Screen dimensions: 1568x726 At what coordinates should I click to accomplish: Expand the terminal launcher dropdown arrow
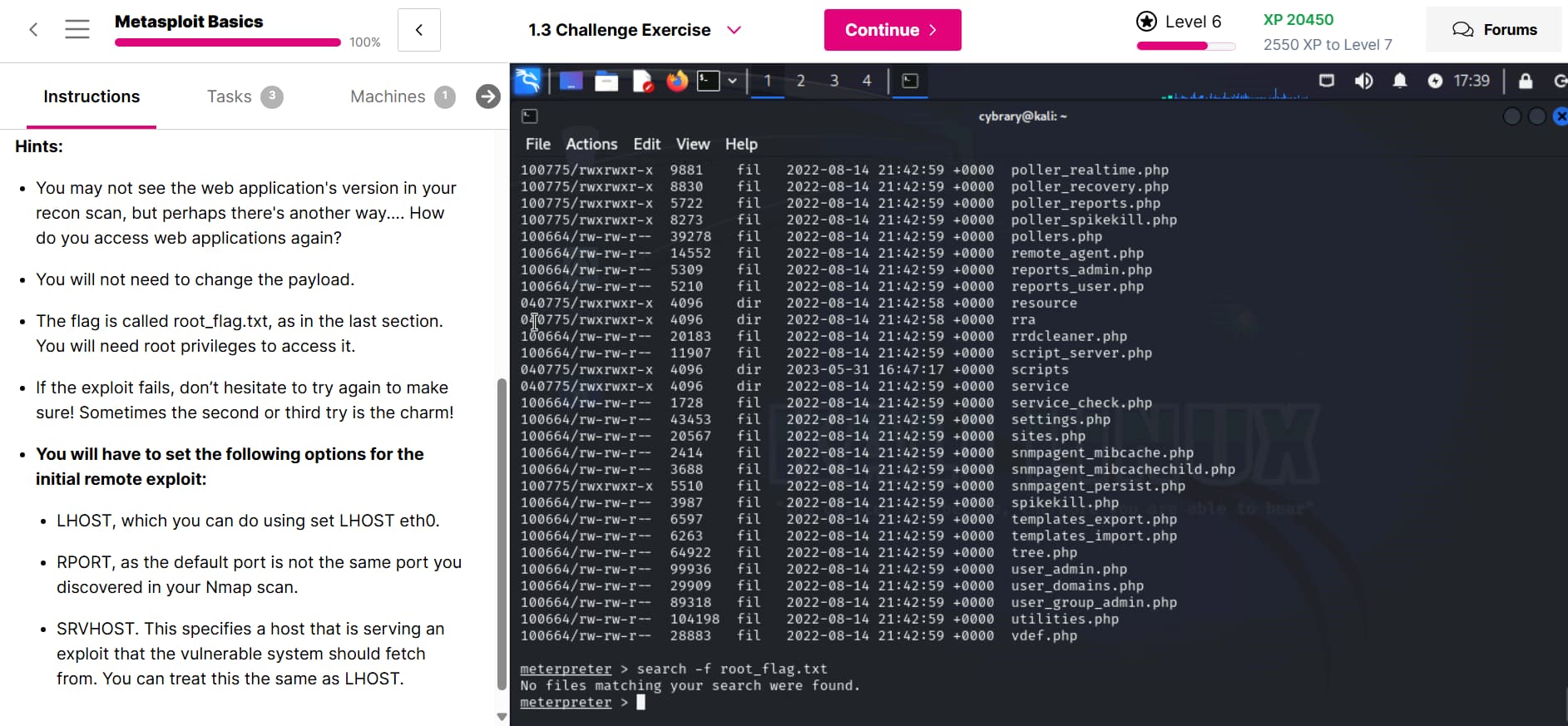(x=732, y=81)
